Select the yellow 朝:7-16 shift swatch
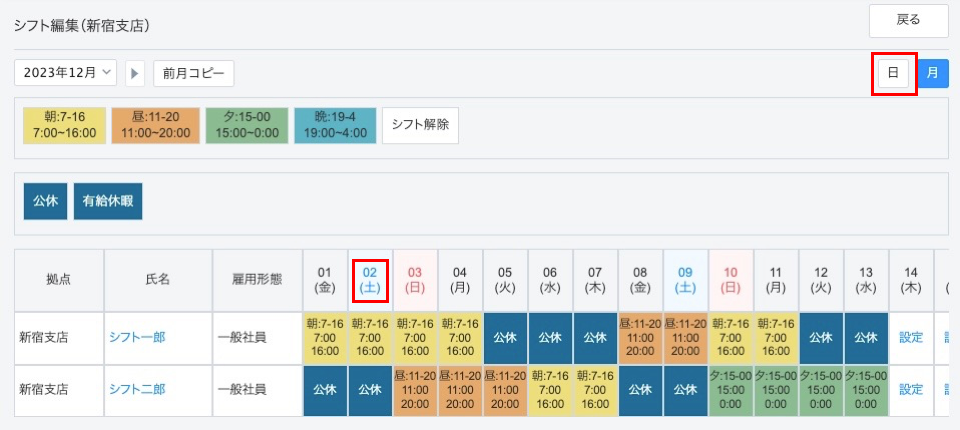The image size is (960, 430). click(x=64, y=125)
